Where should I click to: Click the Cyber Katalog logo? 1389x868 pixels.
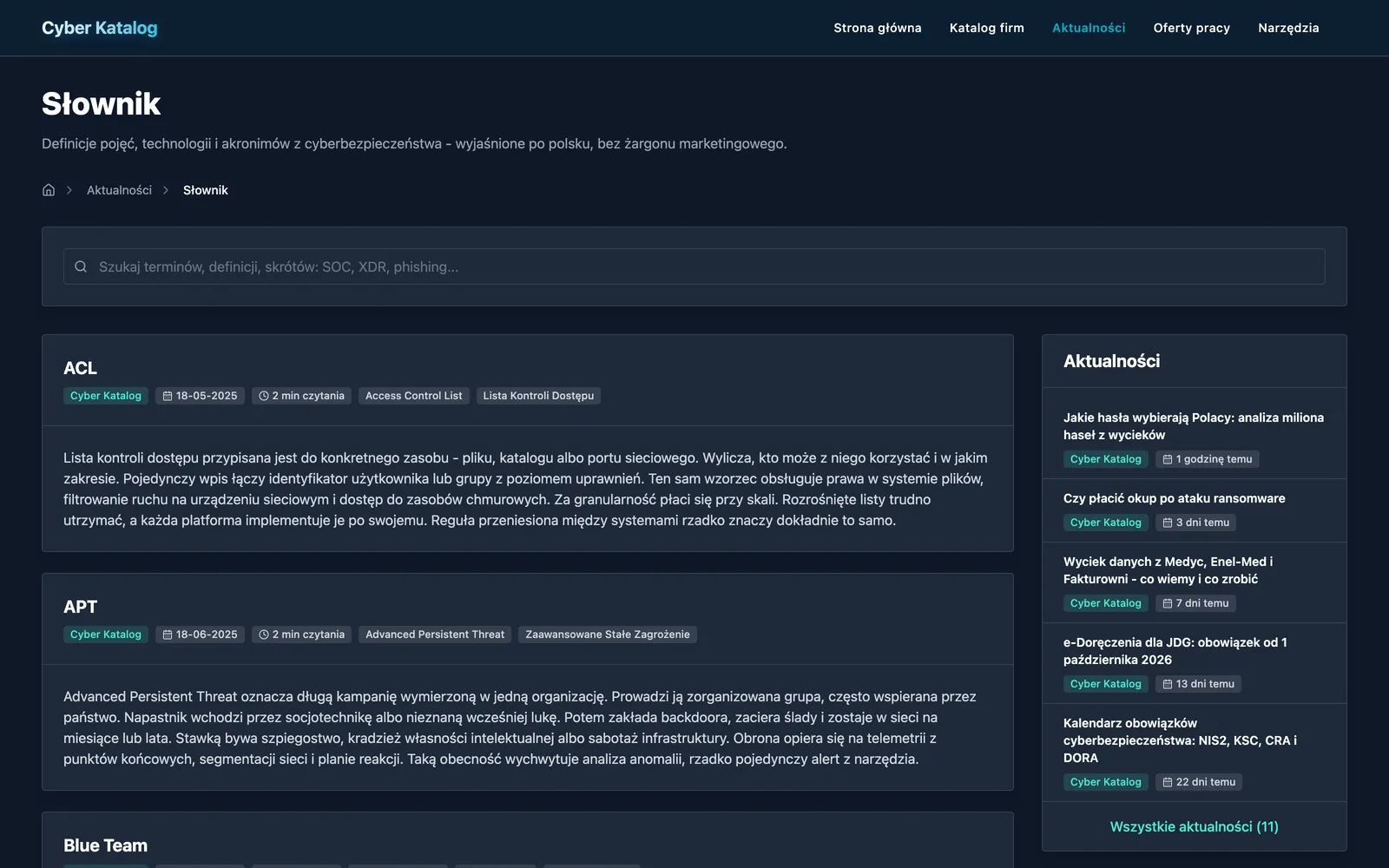coord(100,28)
